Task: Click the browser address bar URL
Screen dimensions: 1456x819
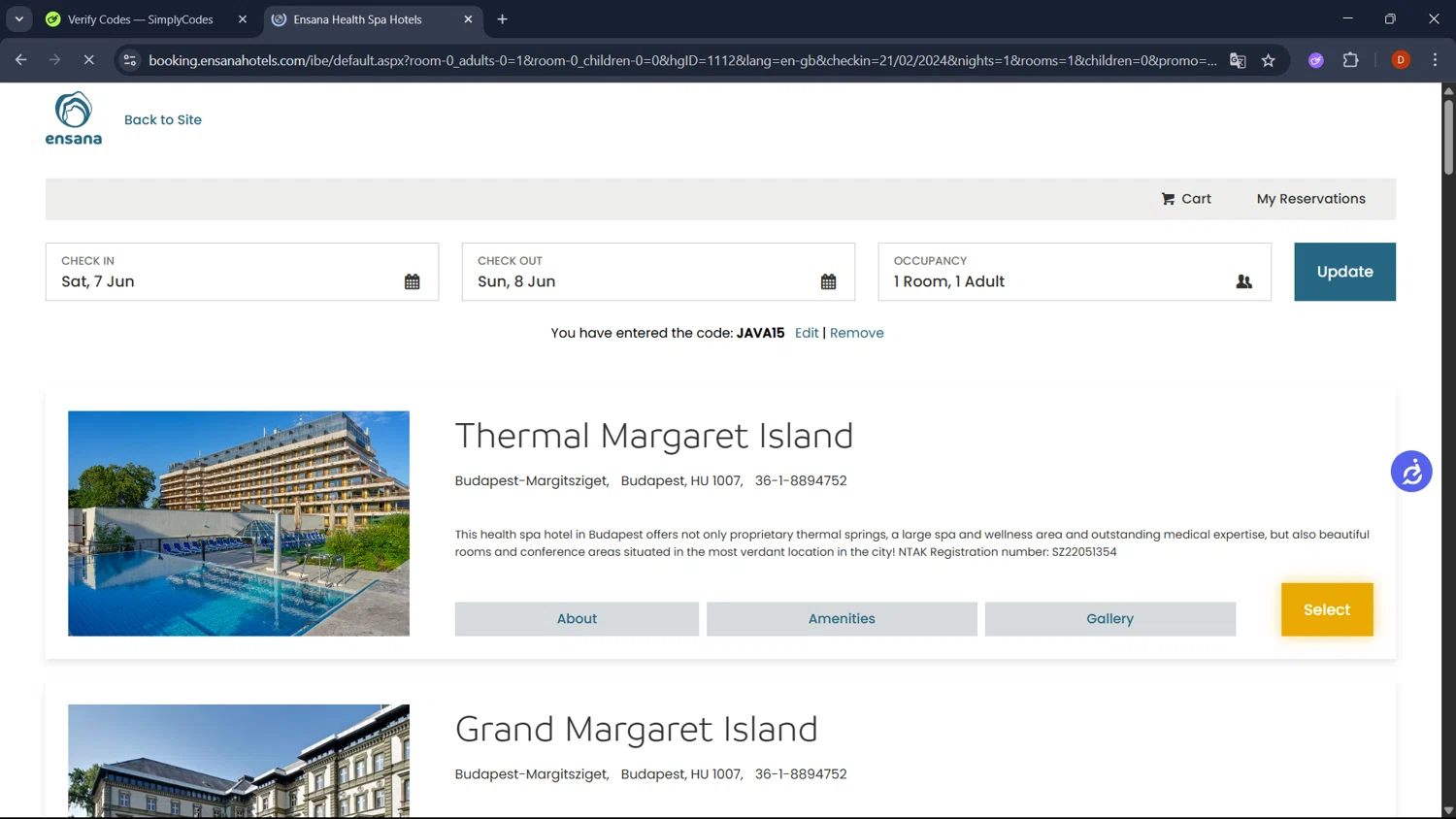Action: point(682,60)
